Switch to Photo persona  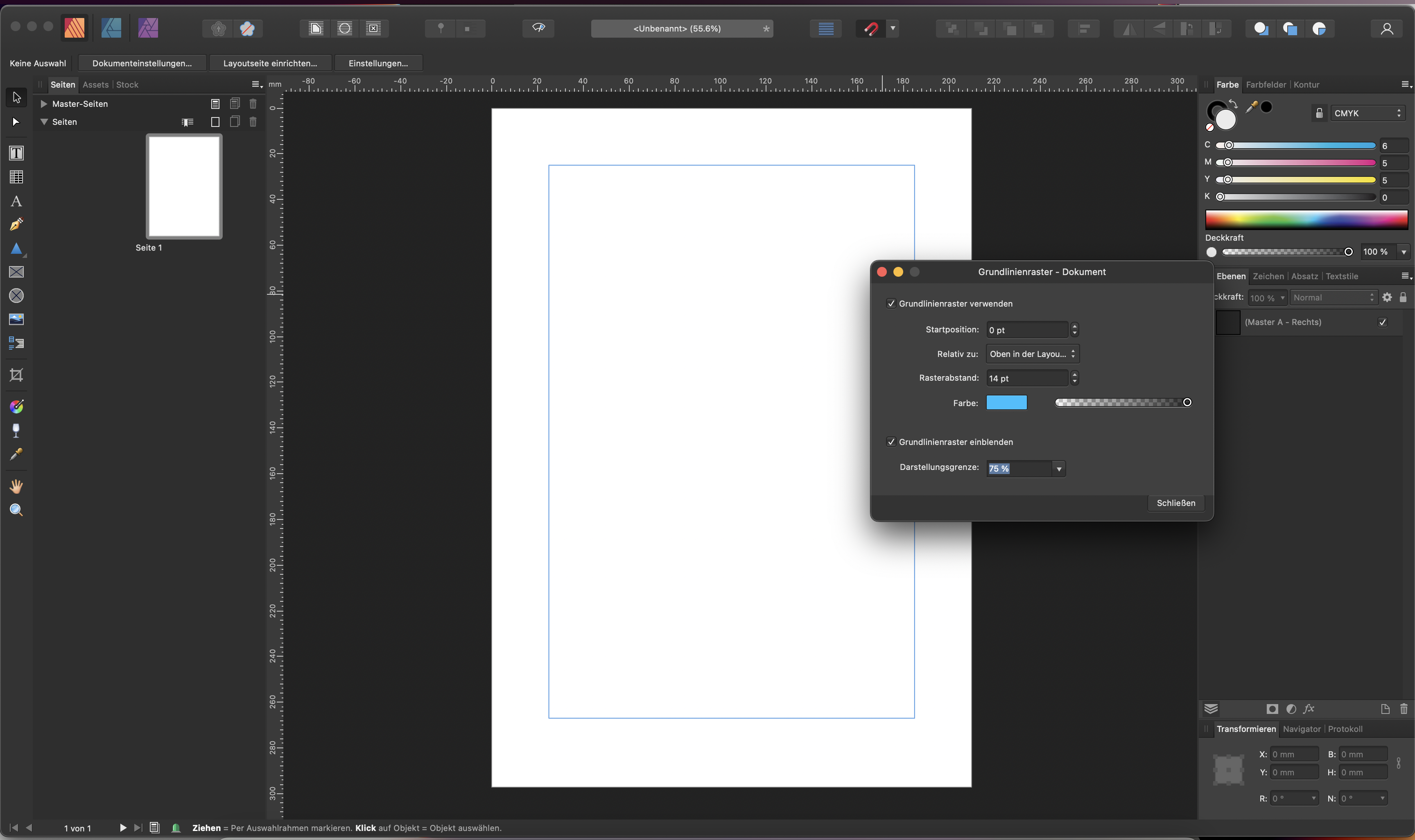[148, 28]
